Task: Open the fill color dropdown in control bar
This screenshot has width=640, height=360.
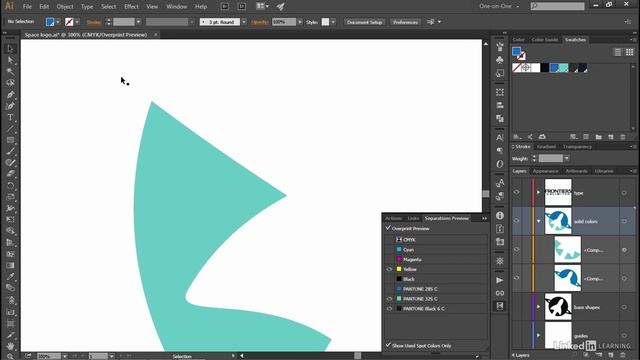Action: [x=58, y=22]
